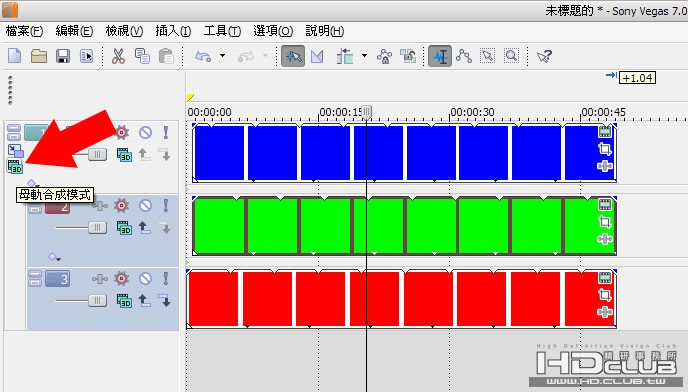Toggle Auto Ripple toolbar button

click(x=345, y=57)
